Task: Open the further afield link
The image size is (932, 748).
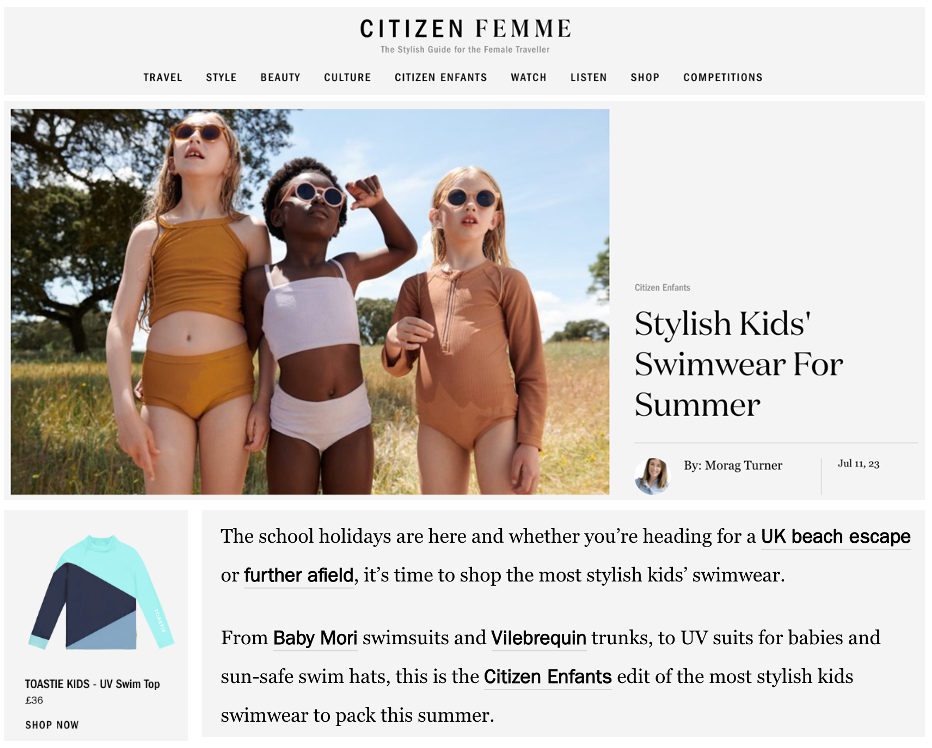Action: pyautogui.click(x=299, y=576)
